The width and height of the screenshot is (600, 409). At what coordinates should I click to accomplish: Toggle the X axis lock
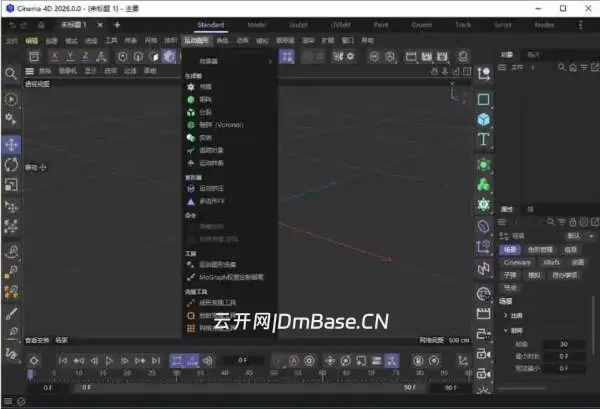[x=55, y=57]
